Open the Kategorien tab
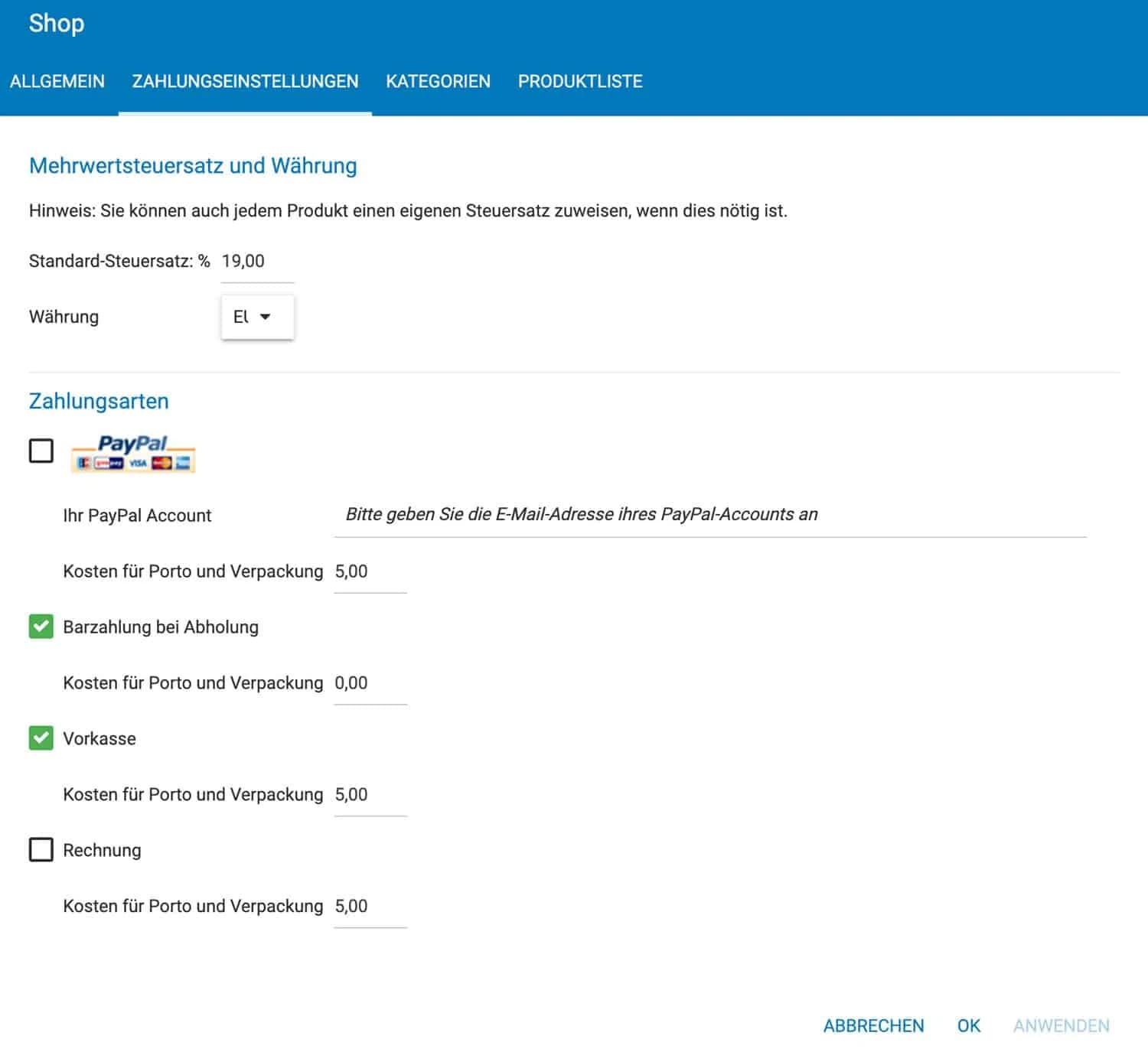 (438, 81)
